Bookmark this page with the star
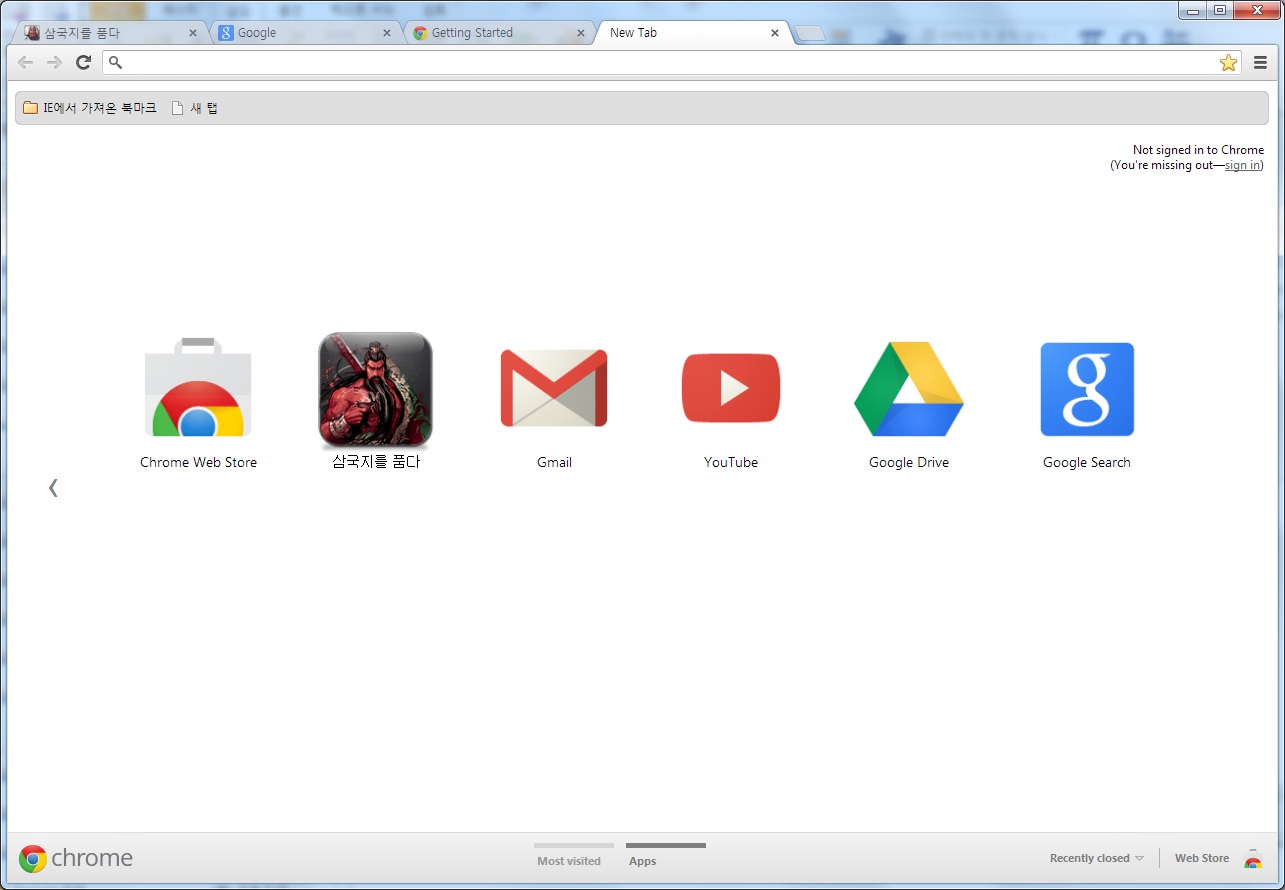Image resolution: width=1285 pixels, height=890 pixels. pyautogui.click(x=1228, y=63)
